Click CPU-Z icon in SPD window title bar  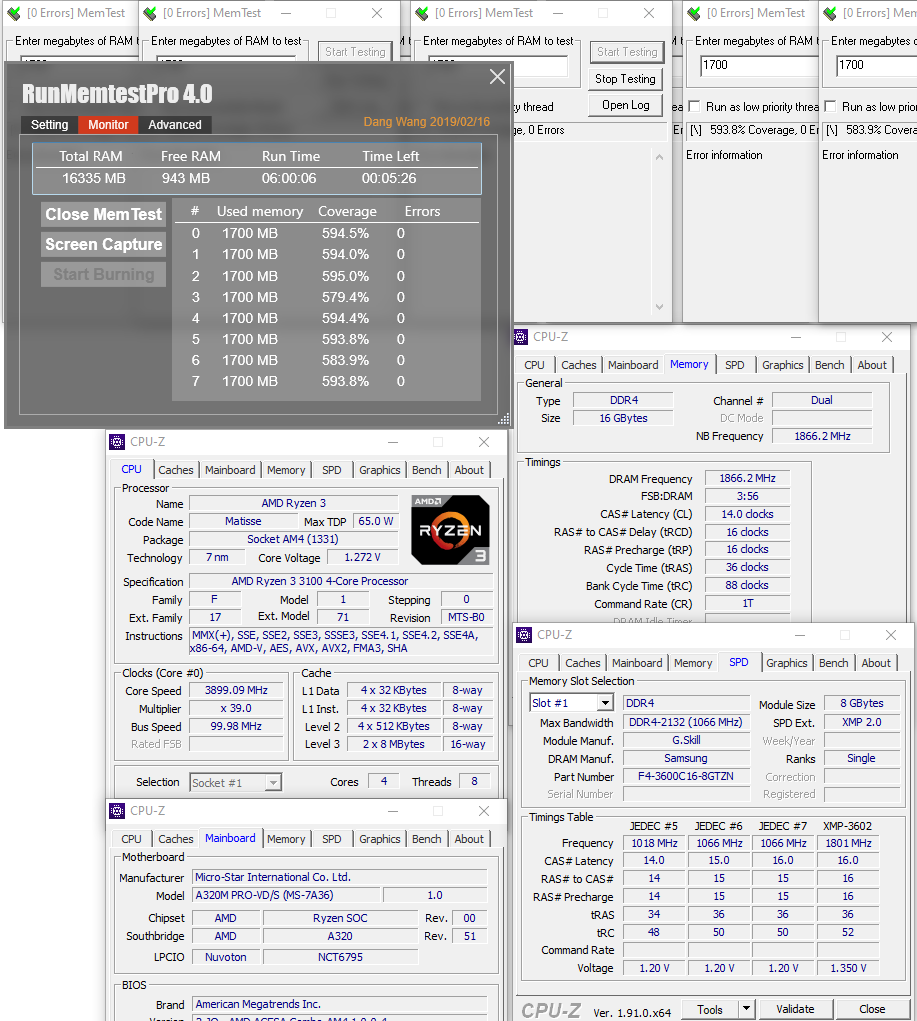pyautogui.click(x=526, y=634)
